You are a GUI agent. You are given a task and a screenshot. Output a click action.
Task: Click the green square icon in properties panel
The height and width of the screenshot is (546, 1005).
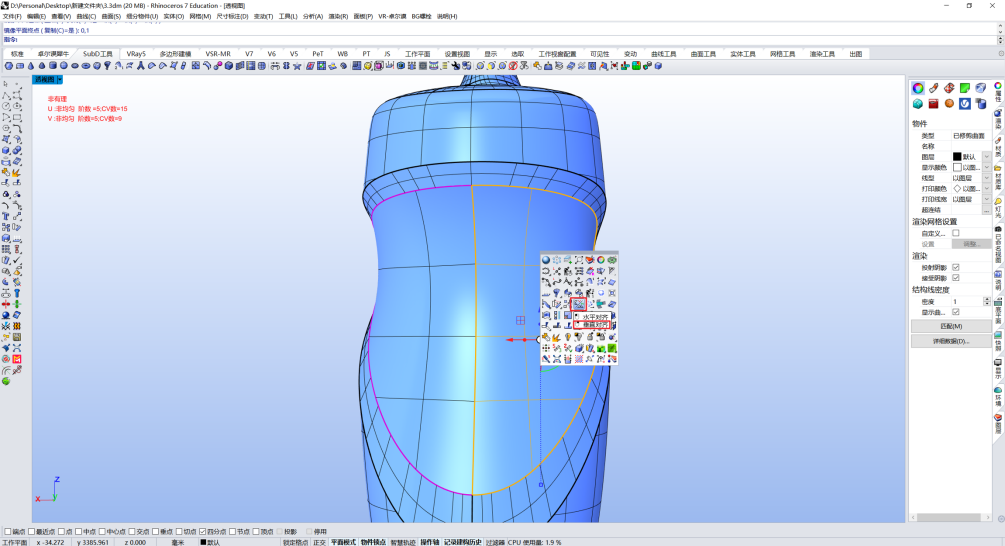pyautogui.click(x=965, y=88)
